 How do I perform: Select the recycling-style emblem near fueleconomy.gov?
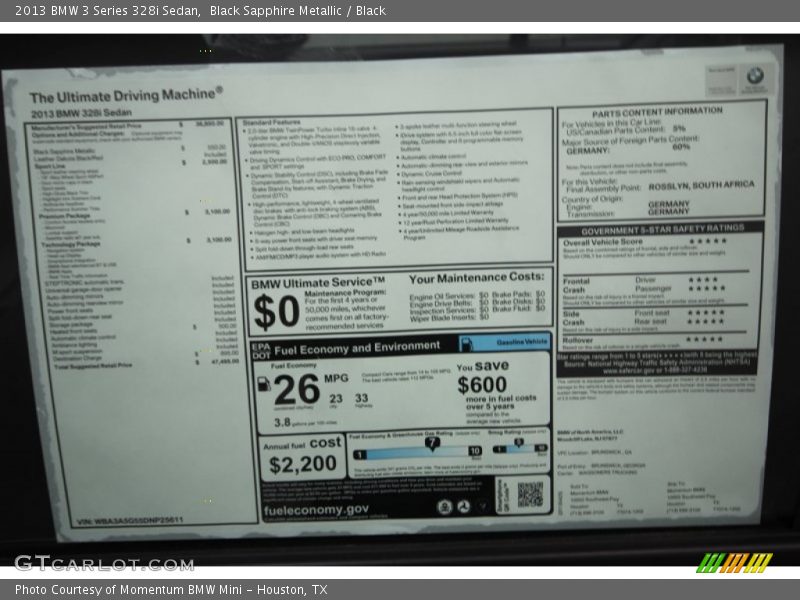463,507
